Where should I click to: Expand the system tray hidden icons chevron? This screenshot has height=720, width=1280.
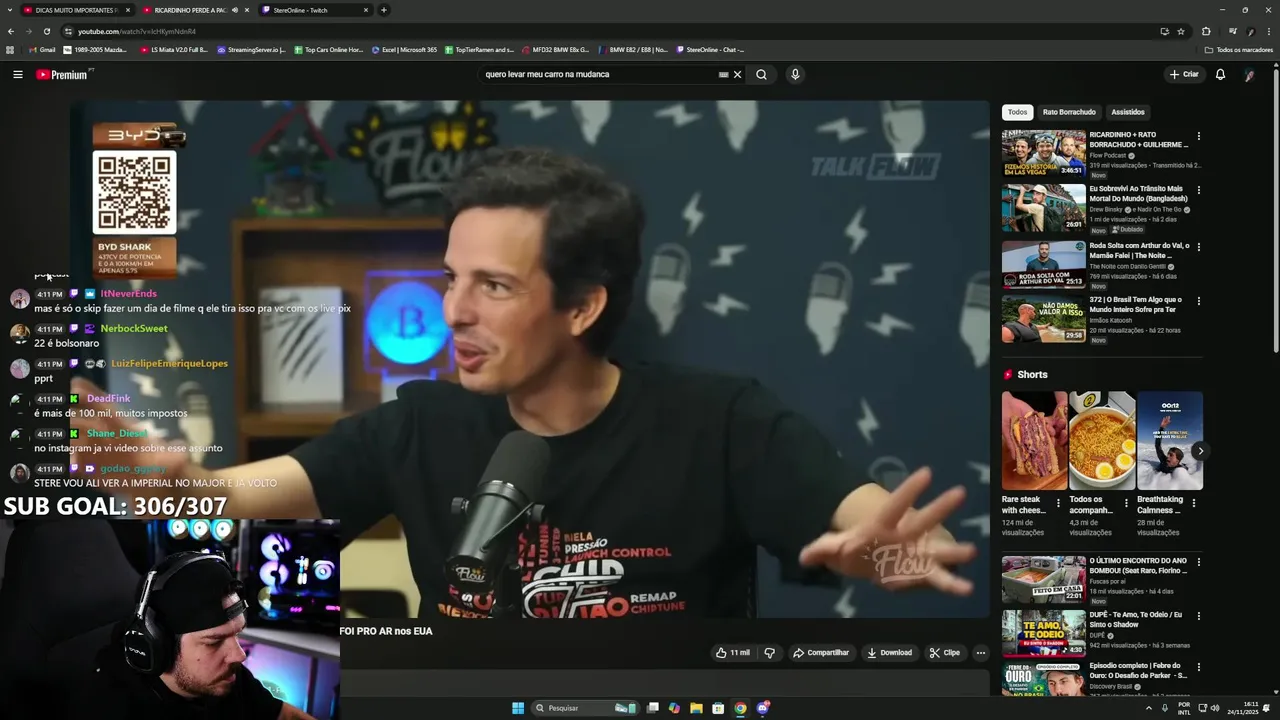[x=1148, y=708]
